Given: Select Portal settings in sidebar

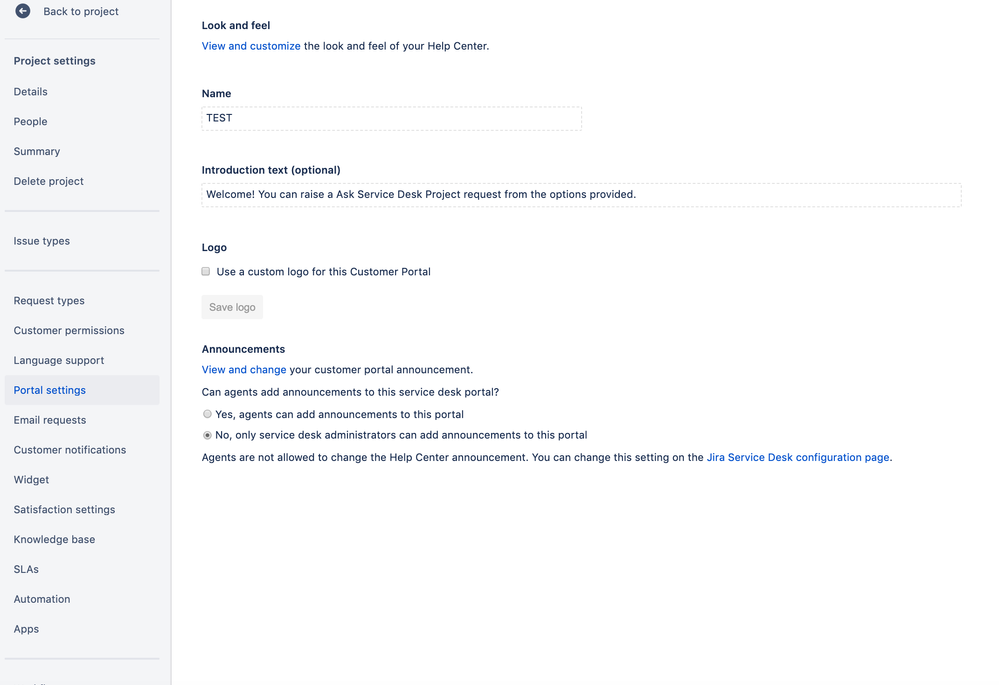Looking at the screenshot, I should [x=48, y=390].
